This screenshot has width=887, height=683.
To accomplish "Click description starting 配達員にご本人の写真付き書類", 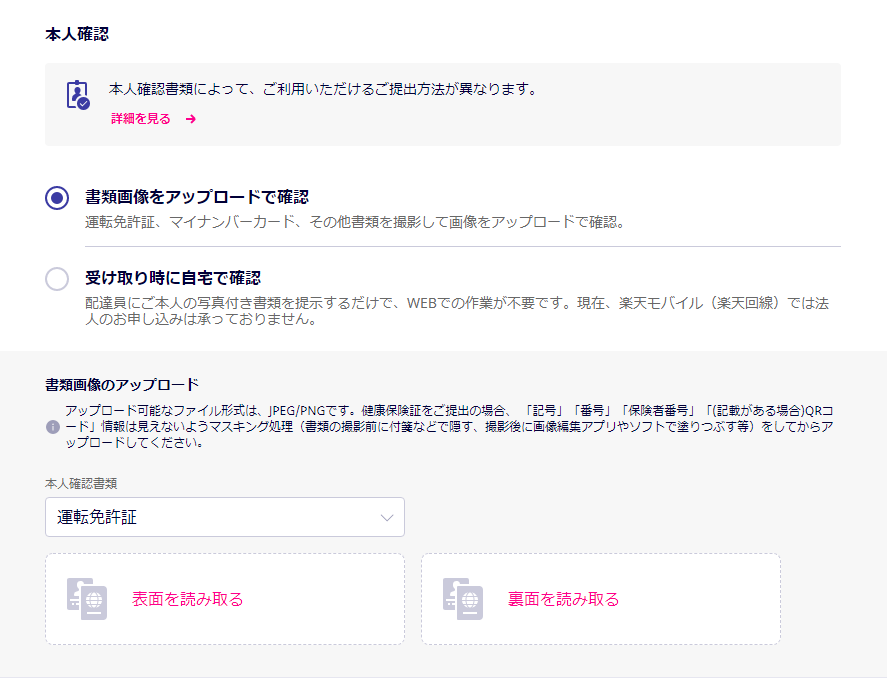I will coord(457,311).
